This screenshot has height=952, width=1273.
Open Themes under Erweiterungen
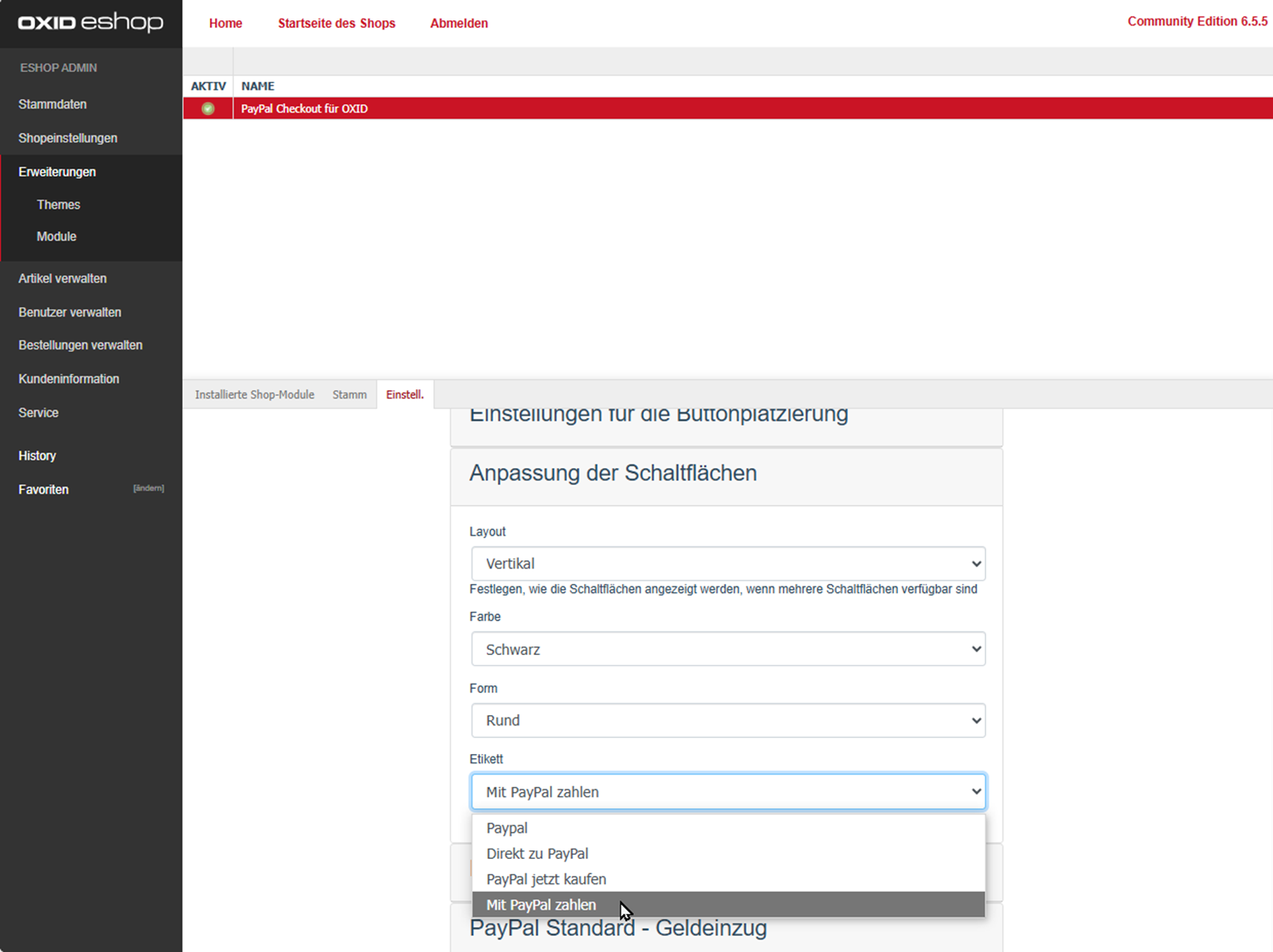click(x=58, y=205)
